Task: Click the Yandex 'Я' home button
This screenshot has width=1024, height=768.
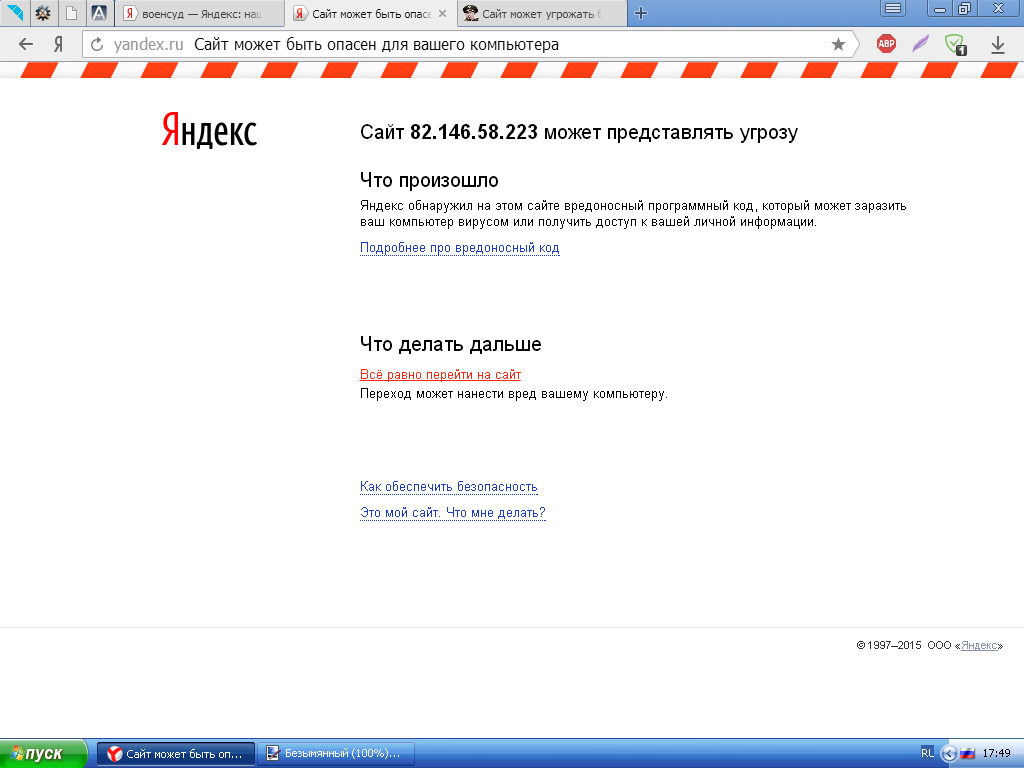Action: (58, 44)
